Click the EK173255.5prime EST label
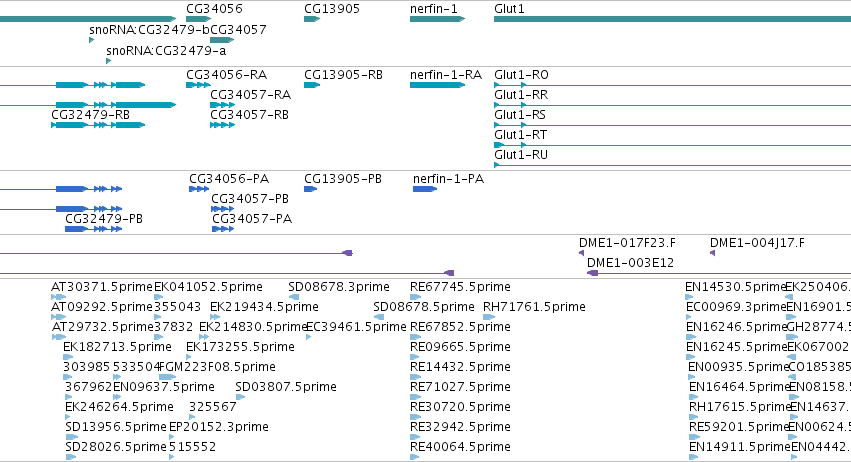Image resolution: width=851 pixels, height=462 pixels. click(240, 347)
